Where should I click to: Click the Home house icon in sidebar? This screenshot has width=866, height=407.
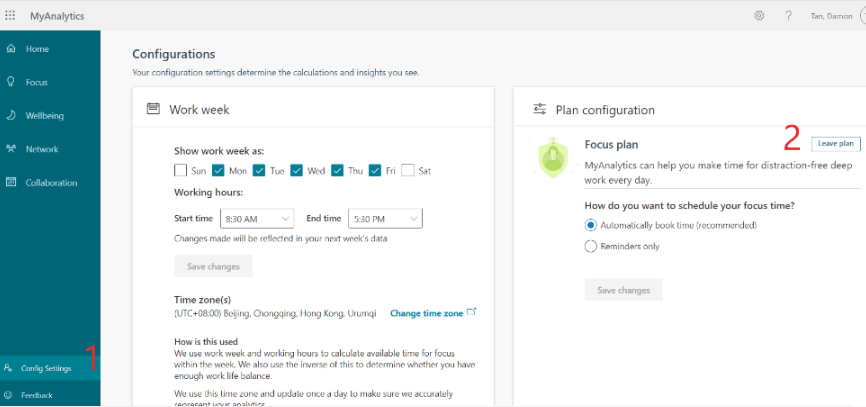pyautogui.click(x=10, y=49)
